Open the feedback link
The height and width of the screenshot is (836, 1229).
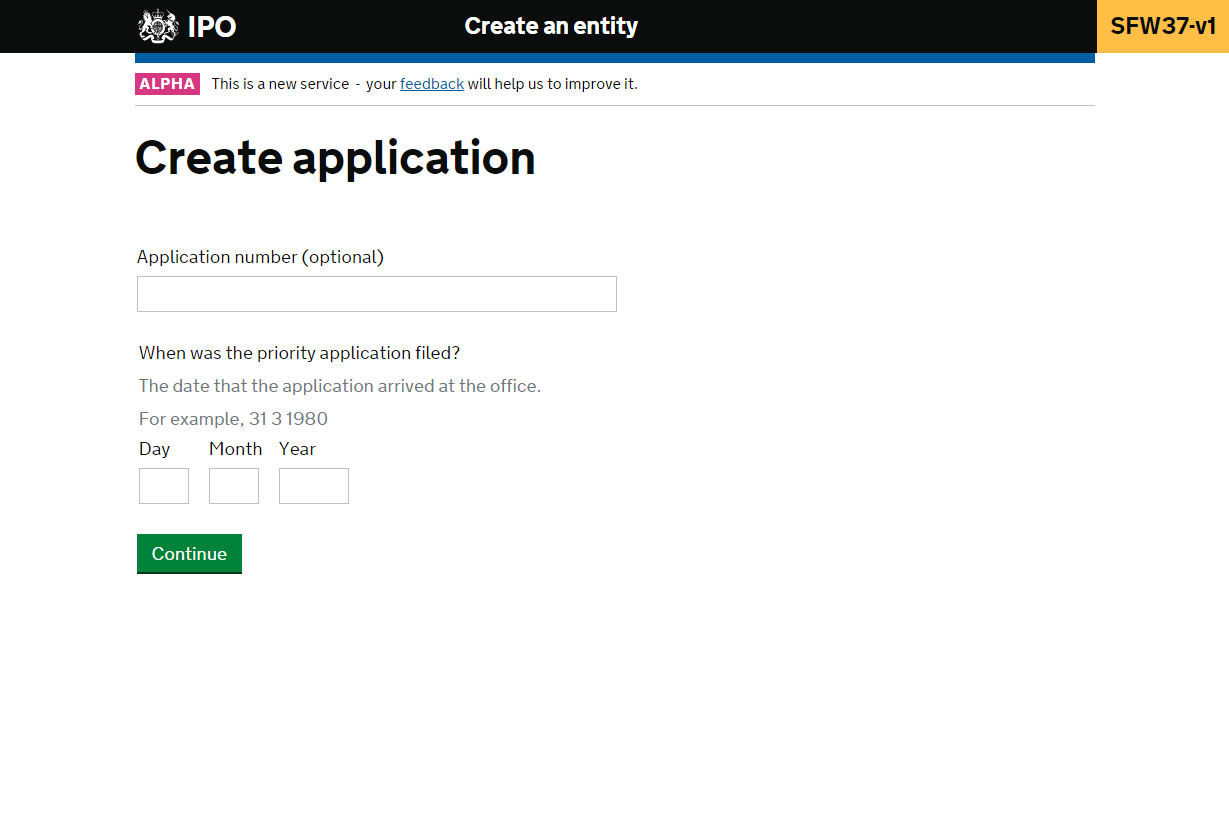pos(431,84)
